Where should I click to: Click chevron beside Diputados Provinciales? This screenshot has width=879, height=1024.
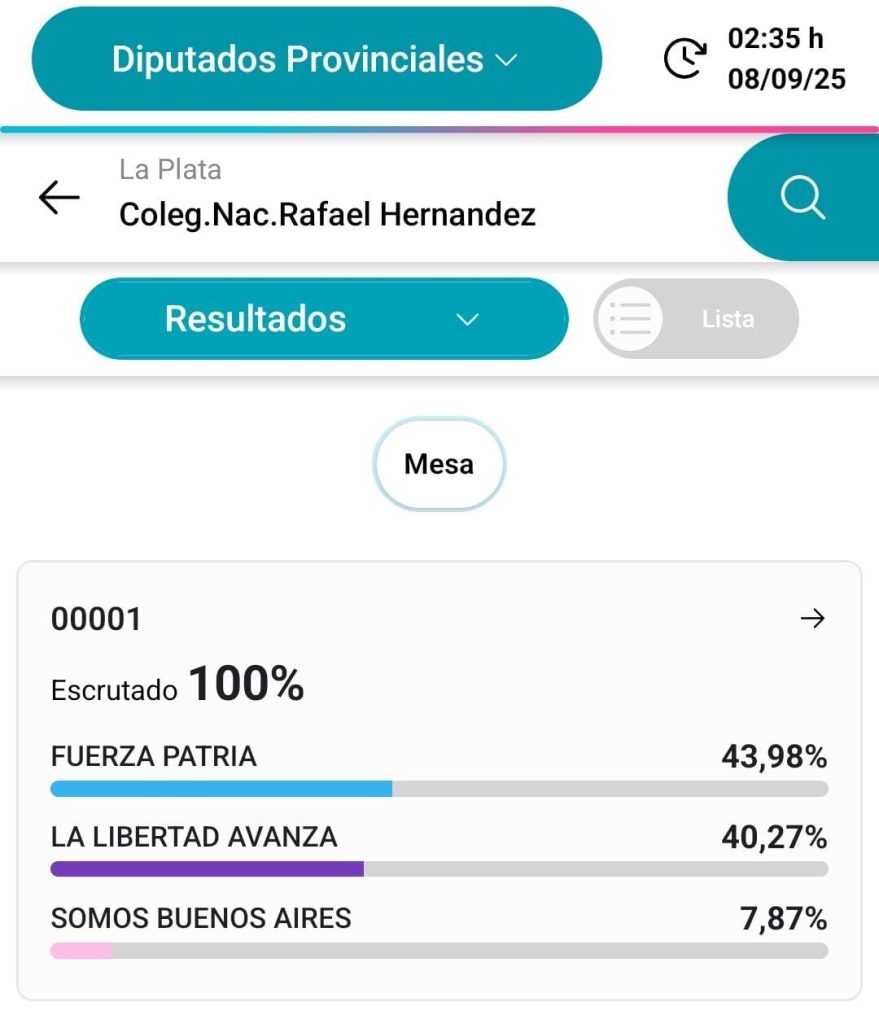[506, 60]
